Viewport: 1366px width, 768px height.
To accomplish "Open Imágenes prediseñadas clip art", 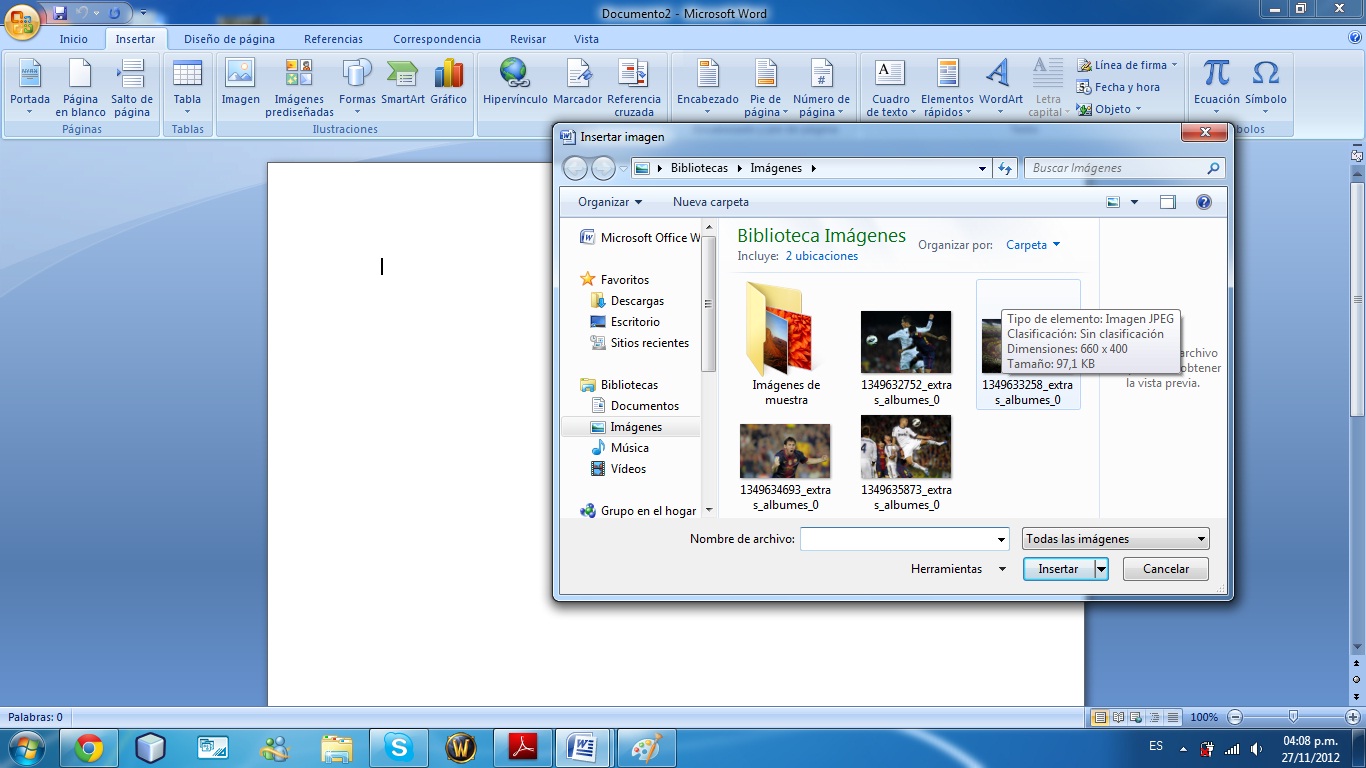I will click(299, 88).
